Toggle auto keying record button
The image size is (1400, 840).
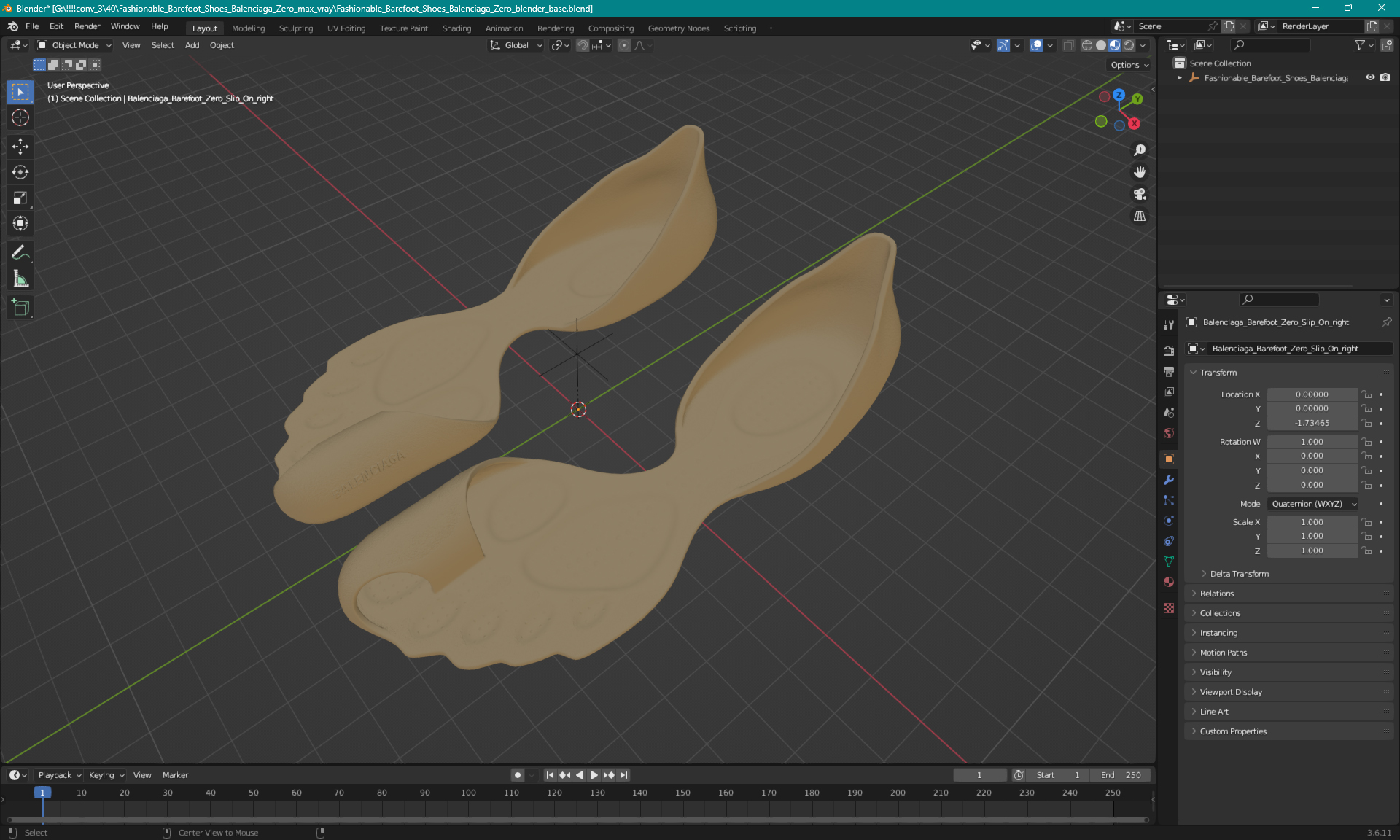[x=517, y=775]
